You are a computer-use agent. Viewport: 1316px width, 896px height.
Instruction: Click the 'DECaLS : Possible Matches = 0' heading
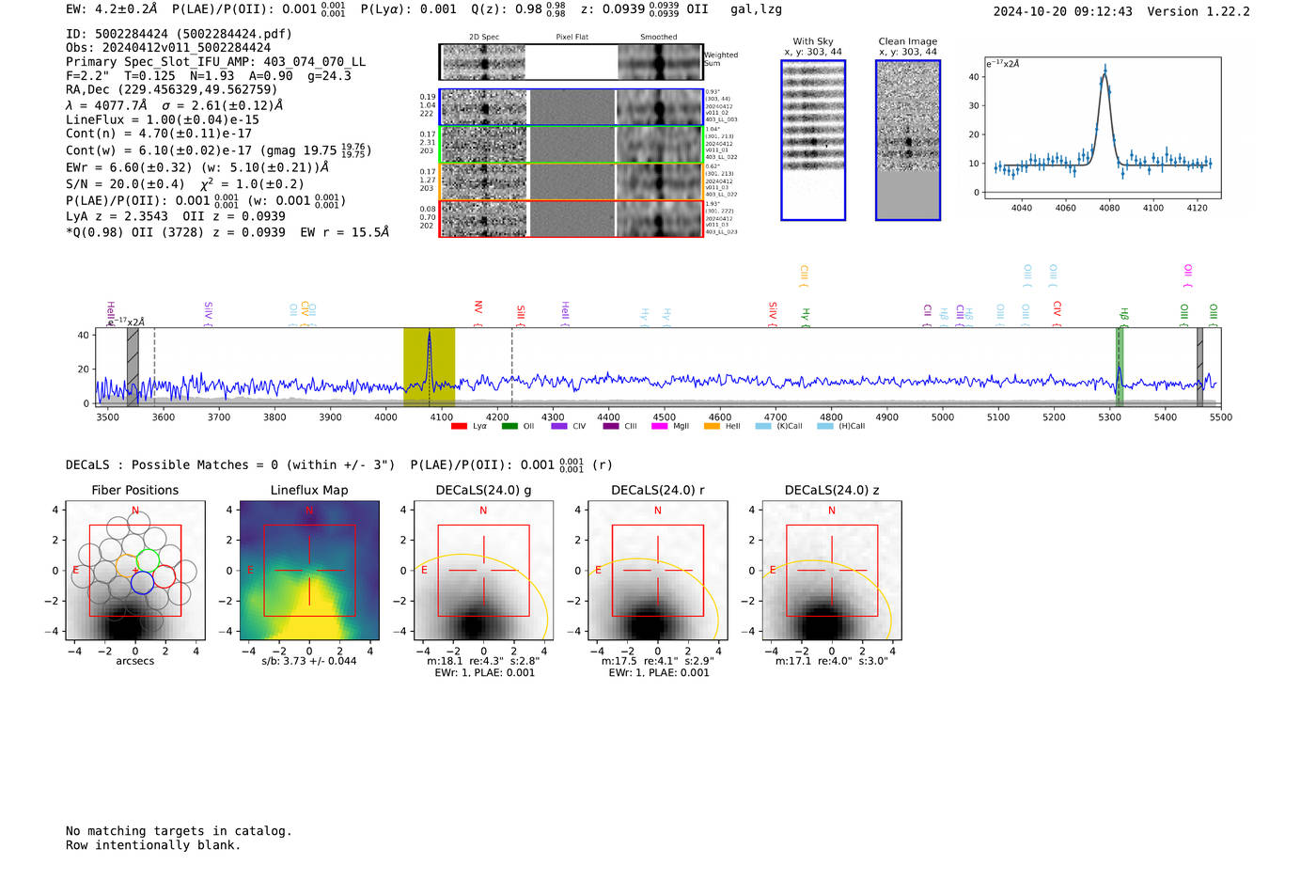(230, 464)
